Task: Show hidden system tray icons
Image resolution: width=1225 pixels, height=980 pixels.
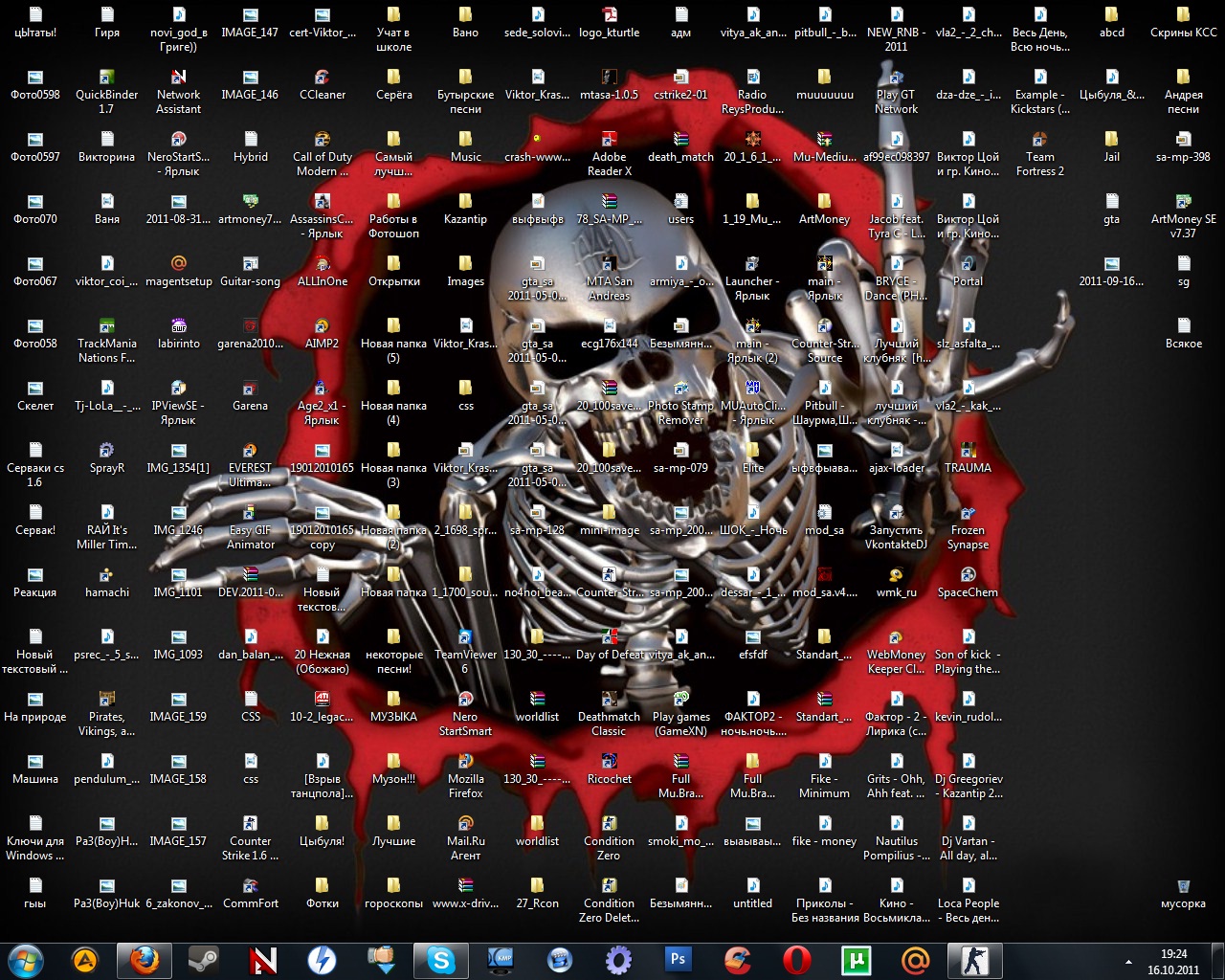Action: tap(1128, 962)
